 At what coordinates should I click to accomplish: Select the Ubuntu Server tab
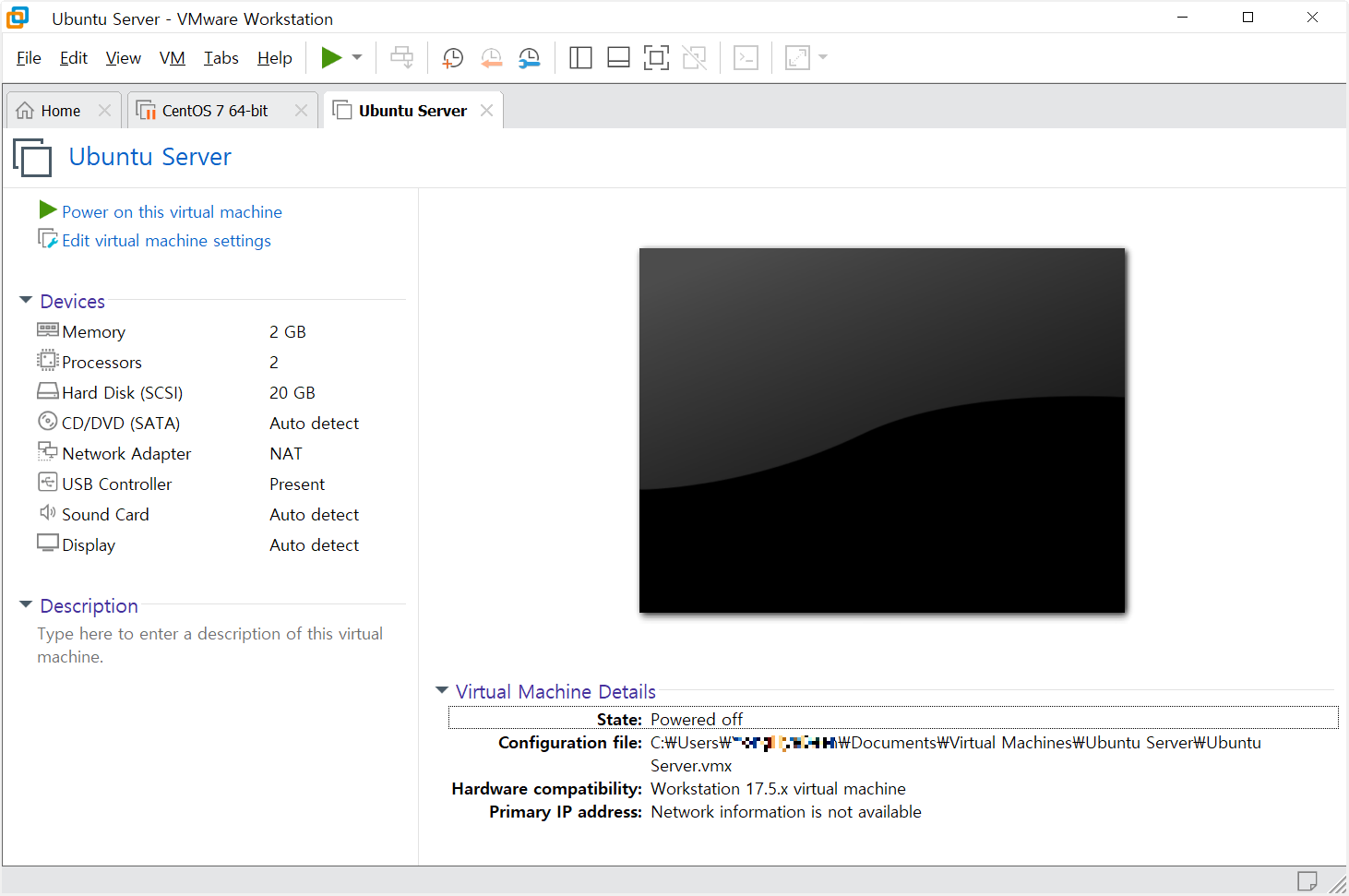(x=412, y=111)
